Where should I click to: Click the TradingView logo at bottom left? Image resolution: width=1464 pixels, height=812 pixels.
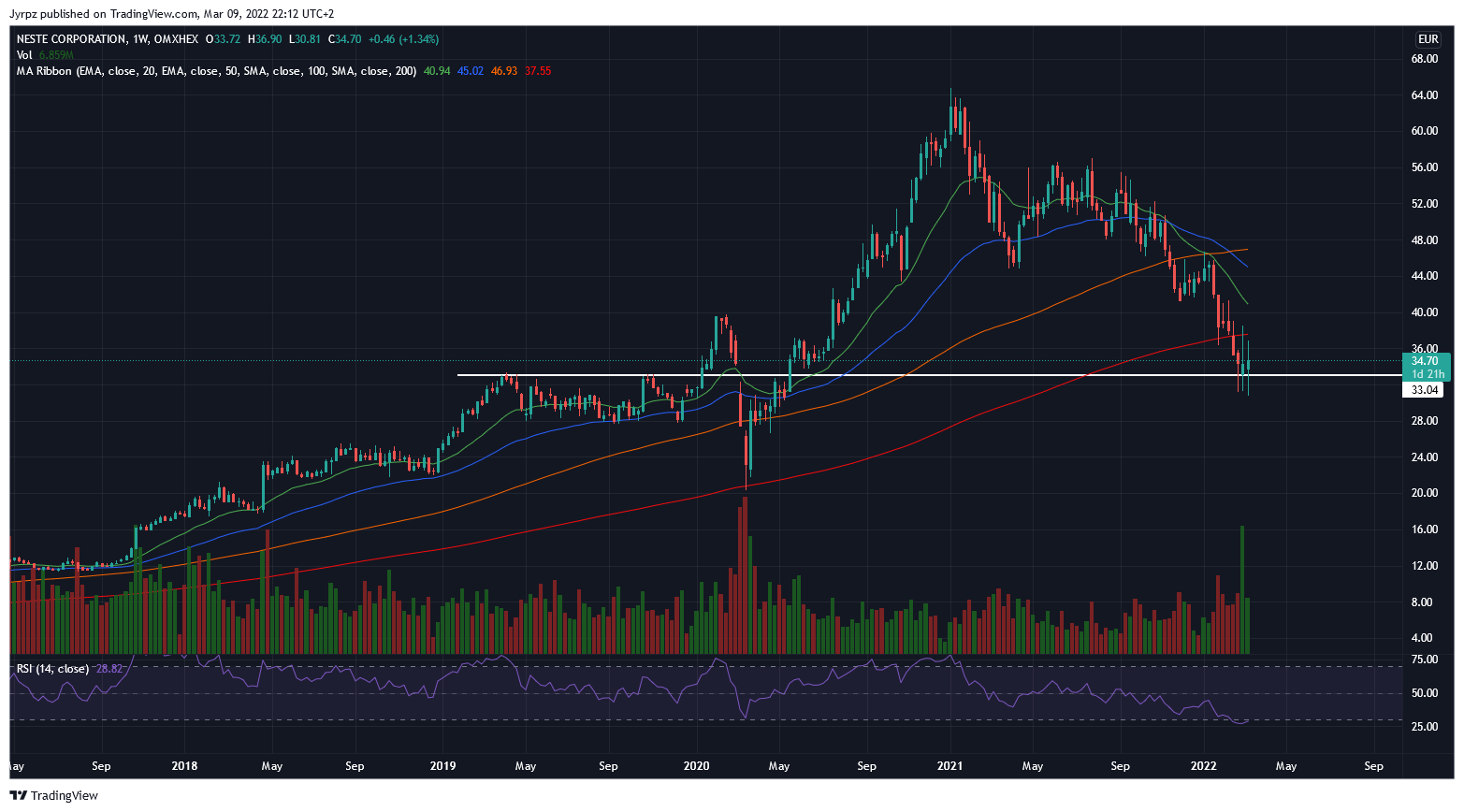(x=53, y=795)
